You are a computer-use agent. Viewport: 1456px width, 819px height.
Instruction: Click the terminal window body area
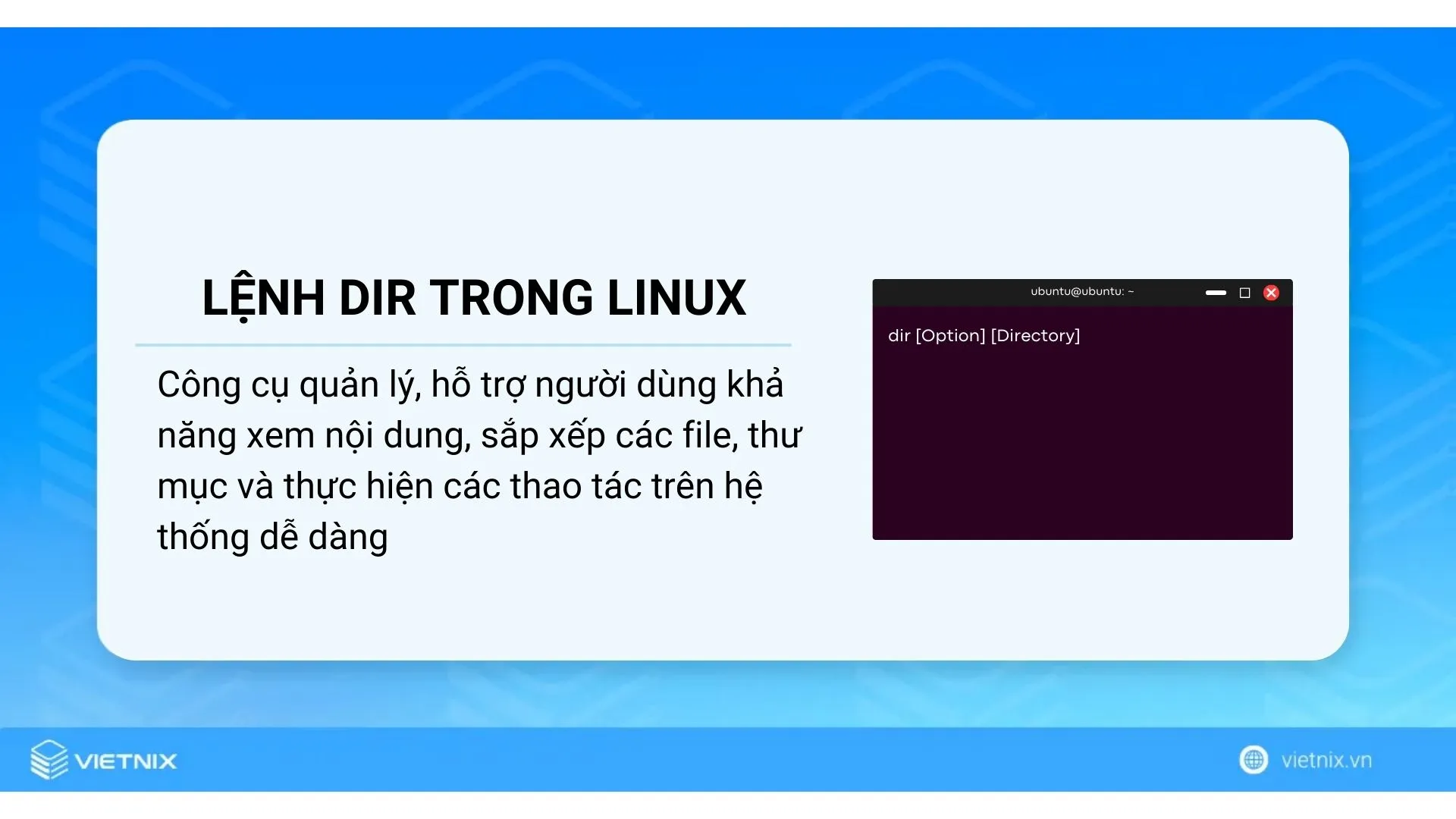1082,423
